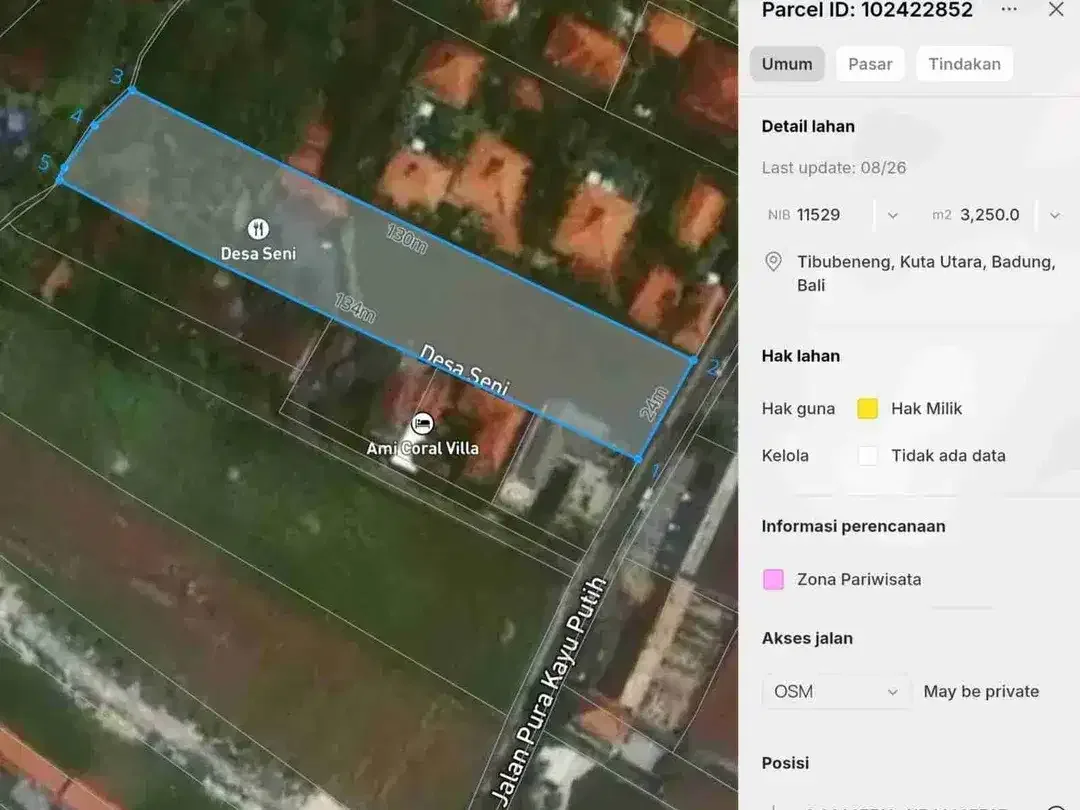Image resolution: width=1080 pixels, height=810 pixels.
Task: Click the white Tidak ada data swatch
Action: (867, 455)
